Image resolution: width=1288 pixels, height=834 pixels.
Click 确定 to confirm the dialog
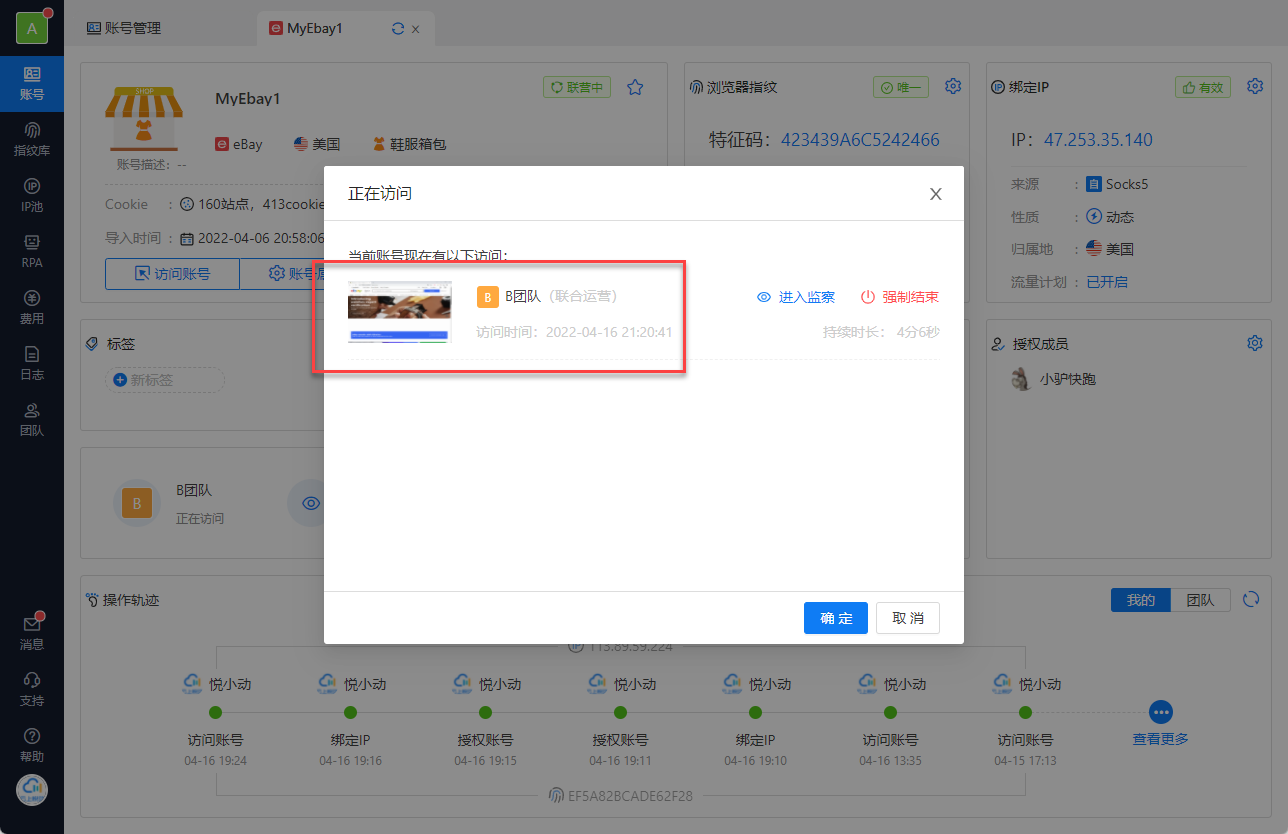[836, 618]
